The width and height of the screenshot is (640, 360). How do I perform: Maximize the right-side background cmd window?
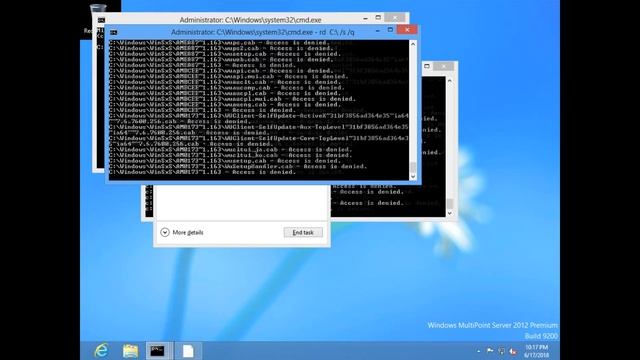(x=427, y=66)
